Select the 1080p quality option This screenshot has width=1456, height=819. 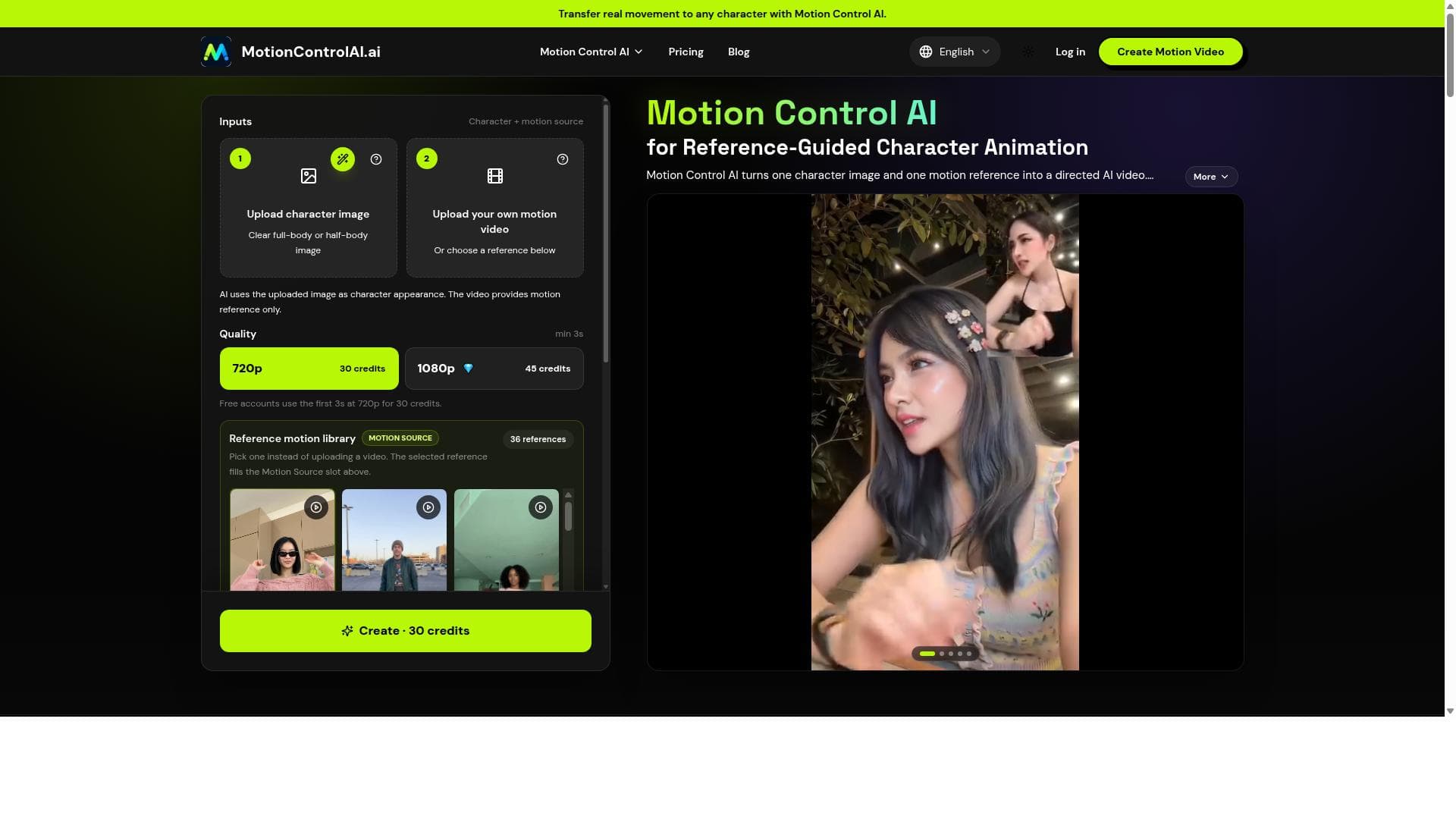point(494,369)
